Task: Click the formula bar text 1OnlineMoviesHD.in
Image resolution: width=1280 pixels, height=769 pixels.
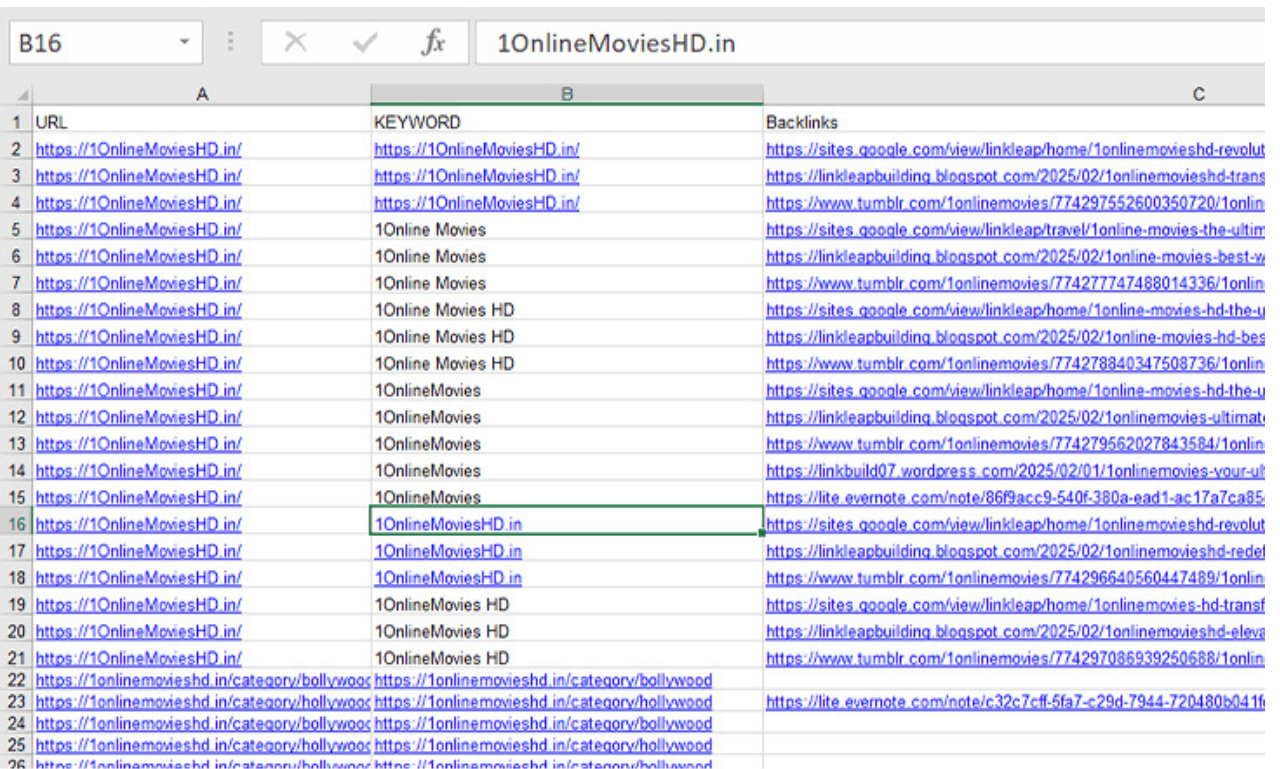Action: (615, 45)
